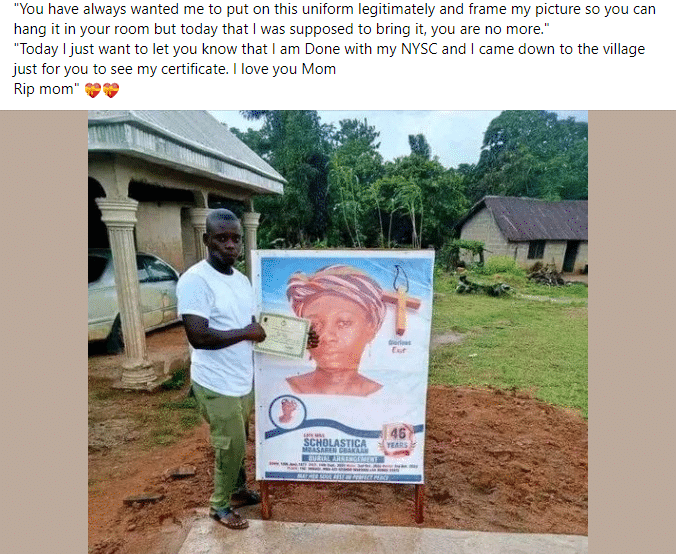Click the sentence beginning "Today I just want"
The image size is (676, 554).
pyautogui.click(x=329, y=59)
